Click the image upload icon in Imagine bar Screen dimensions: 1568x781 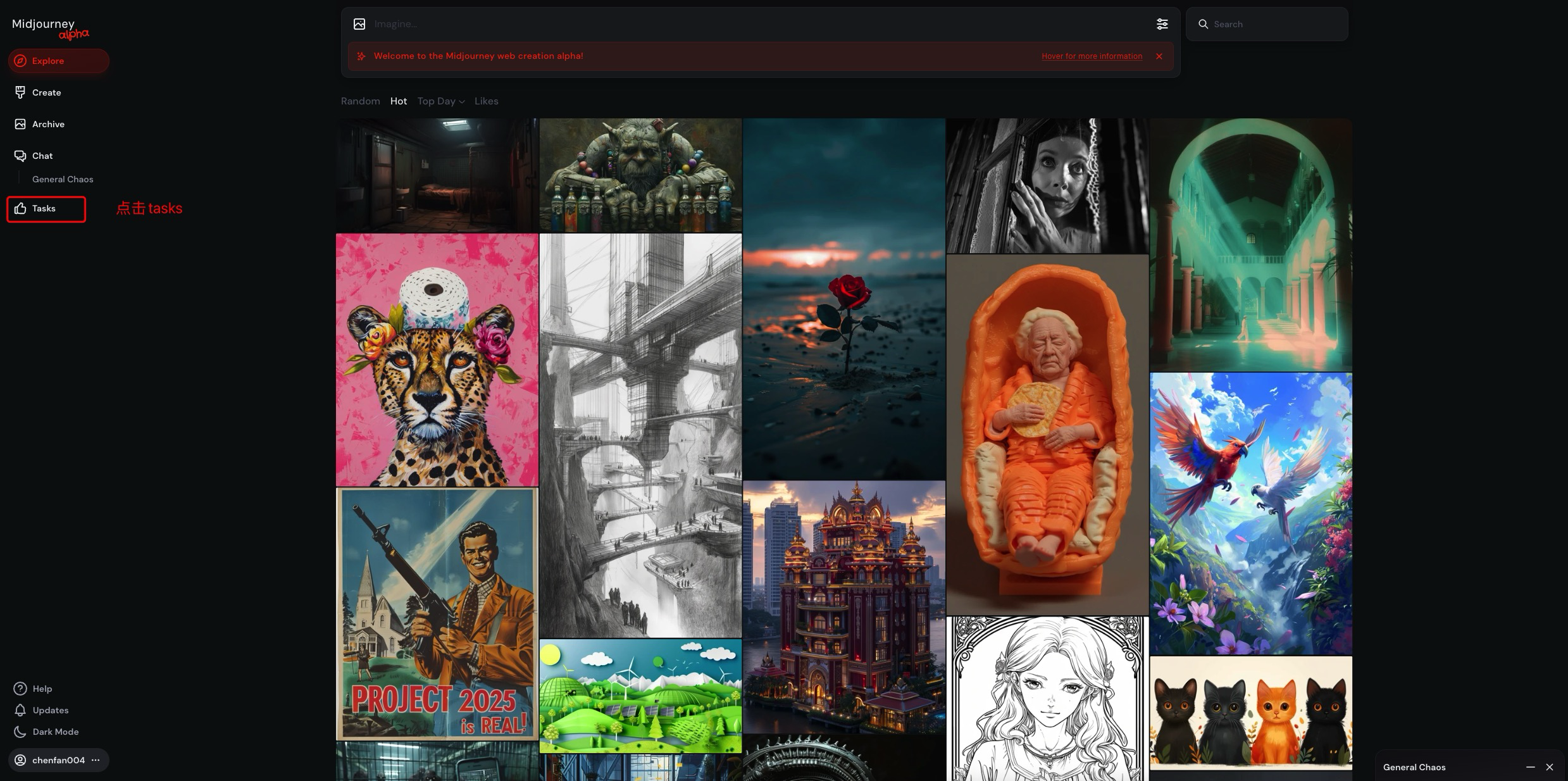click(359, 24)
